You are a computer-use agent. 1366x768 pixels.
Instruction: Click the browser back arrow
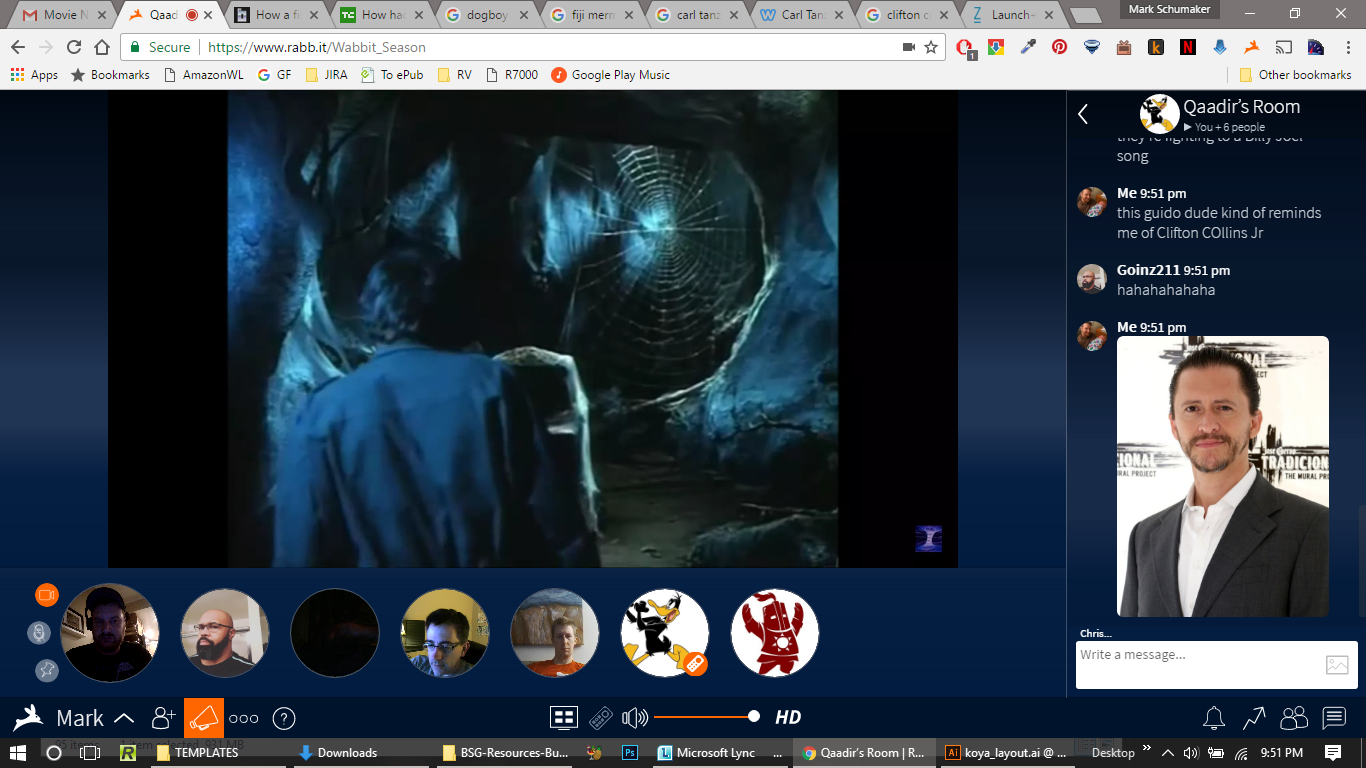click(18, 47)
